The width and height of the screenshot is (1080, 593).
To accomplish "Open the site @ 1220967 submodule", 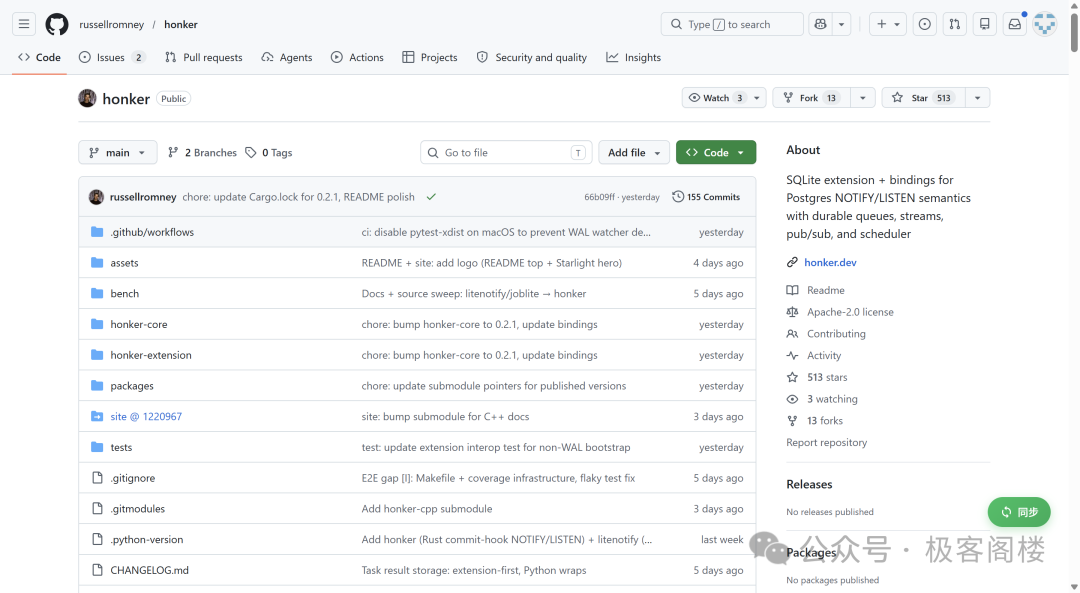I will [x=146, y=417].
